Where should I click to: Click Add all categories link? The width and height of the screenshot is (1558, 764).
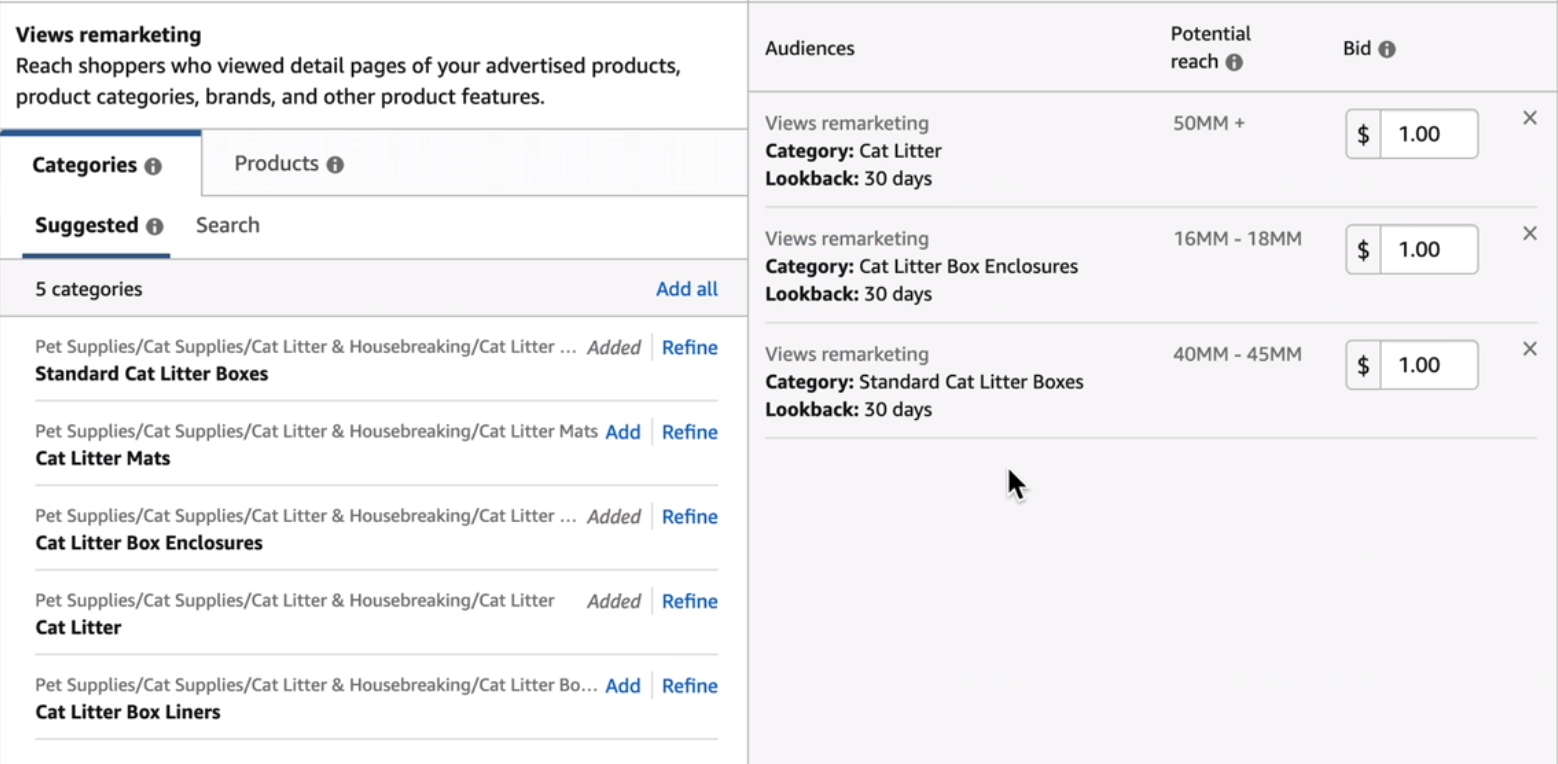pyautogui.click(x=686, y=289)
